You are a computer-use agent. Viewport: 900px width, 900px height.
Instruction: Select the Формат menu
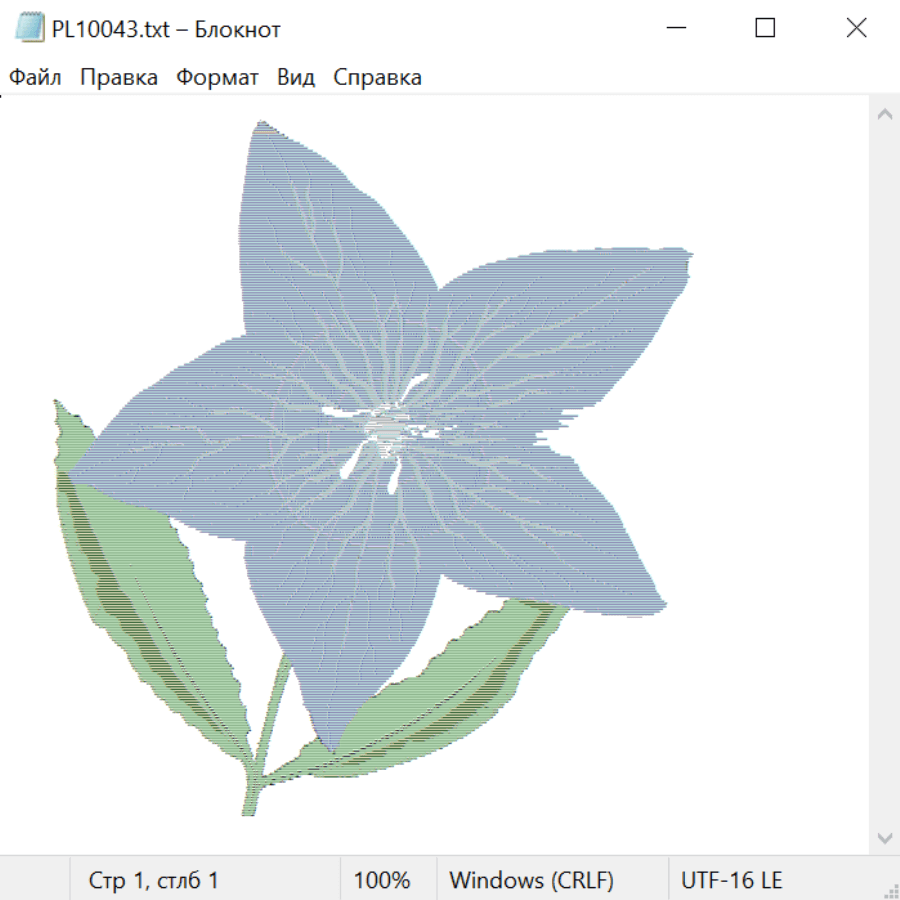(217, 78)
